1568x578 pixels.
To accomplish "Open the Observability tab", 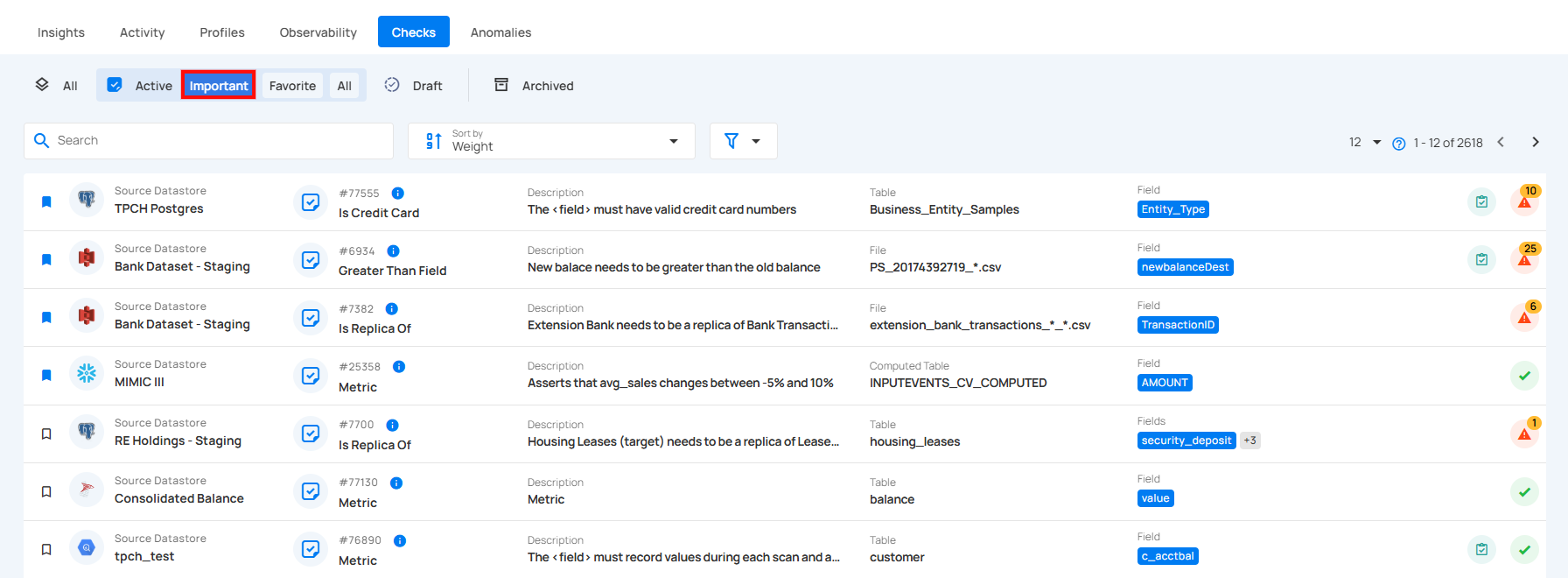I will coord(318,32).
